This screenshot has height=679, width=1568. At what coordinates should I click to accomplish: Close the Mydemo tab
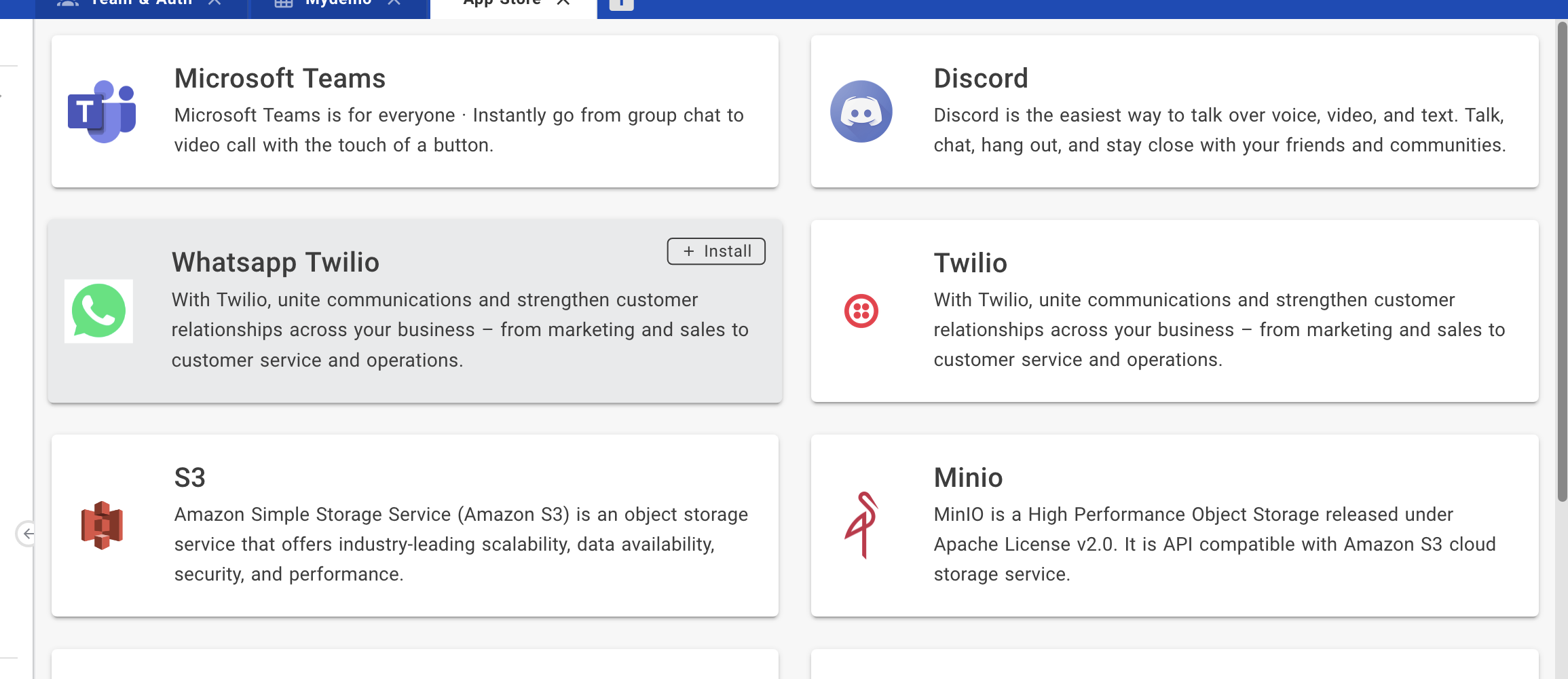pos(394,3)
